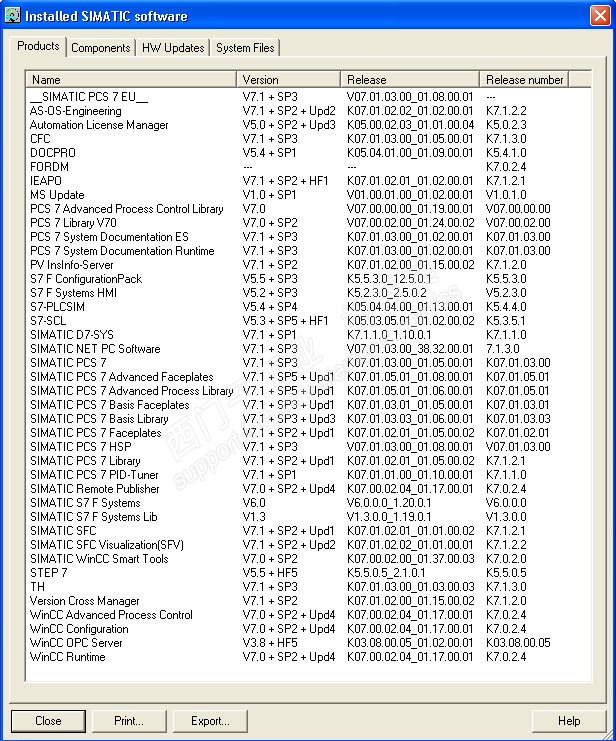Sort by the Name column header
This screenshot has width=616, height=741.
pos(131,79)
